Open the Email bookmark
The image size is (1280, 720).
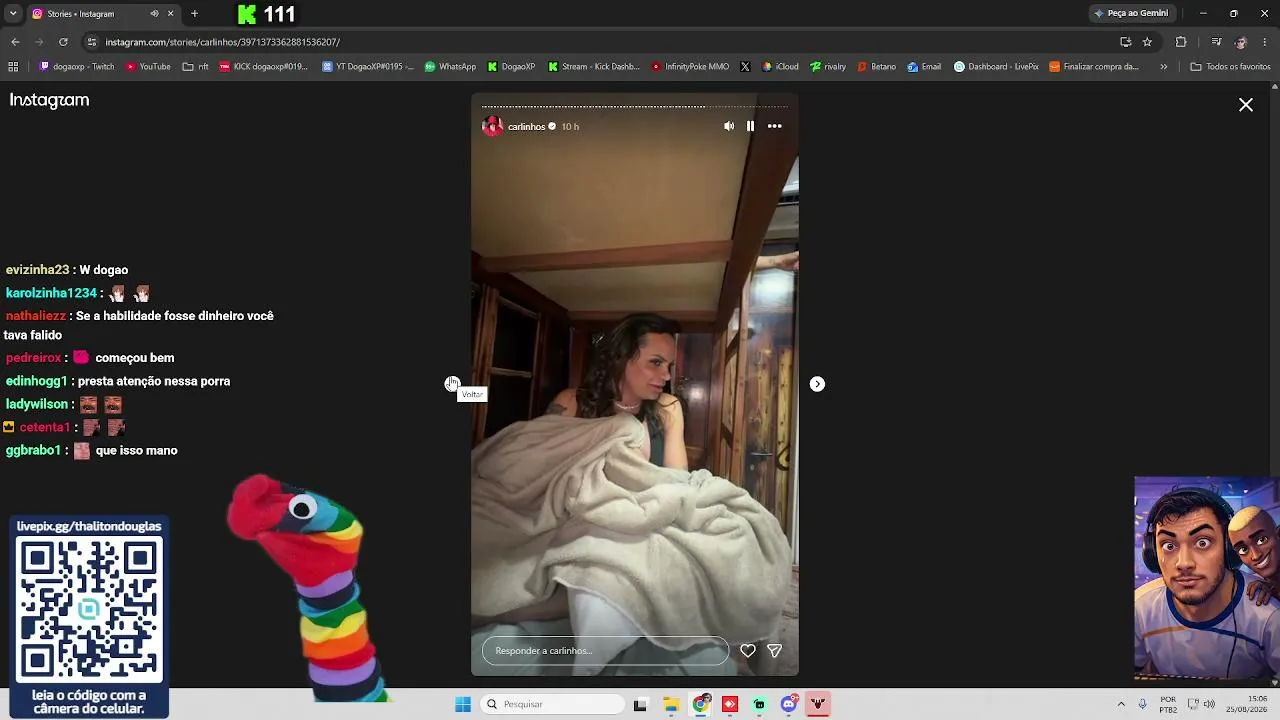pos(924,67)
